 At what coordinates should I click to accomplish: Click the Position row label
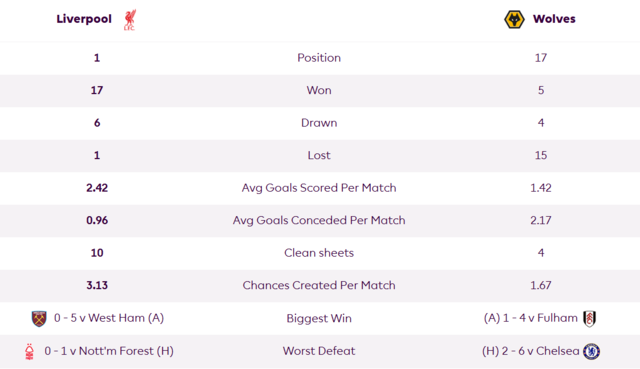pos(319,58)
